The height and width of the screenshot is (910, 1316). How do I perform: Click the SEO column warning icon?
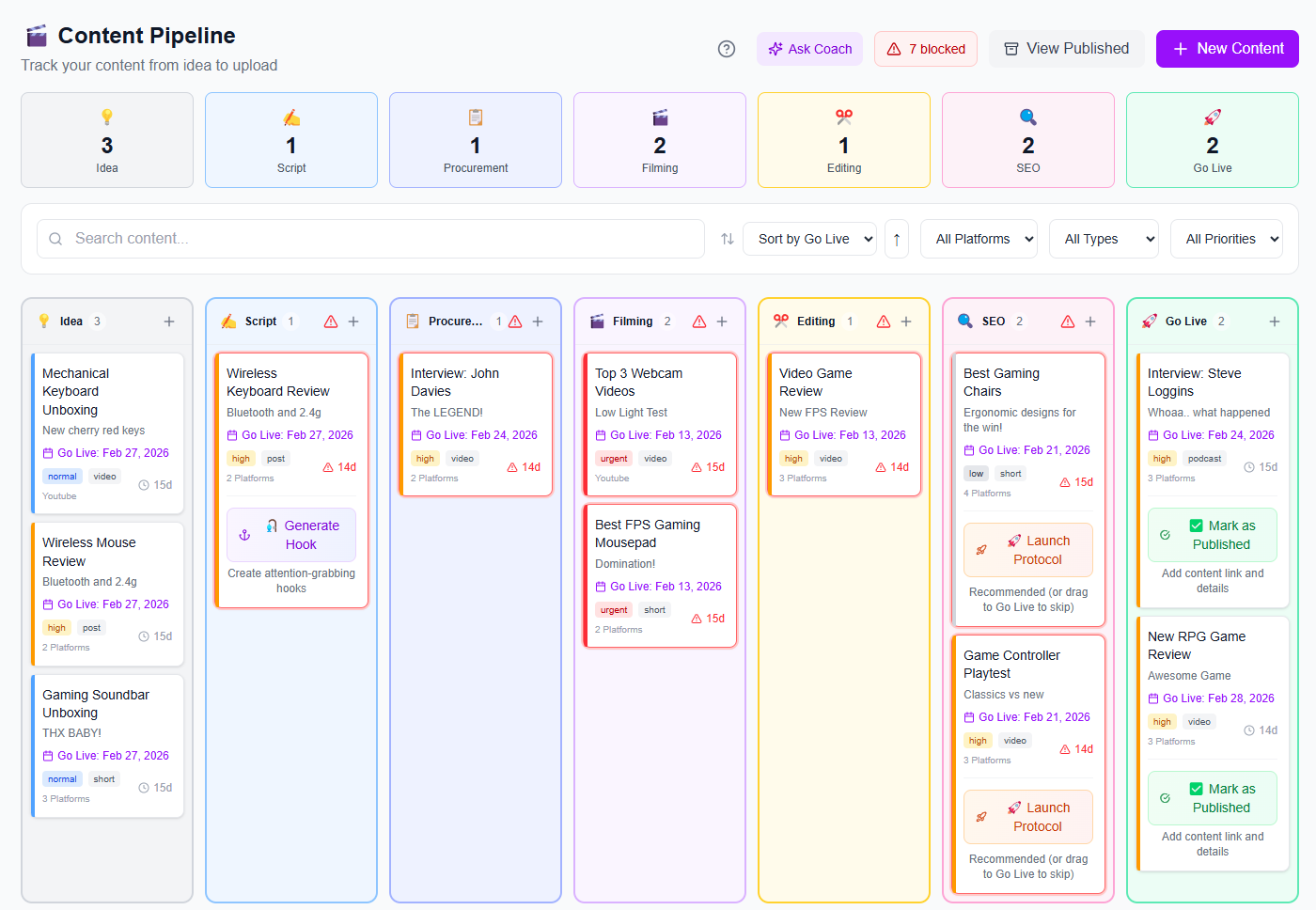pos(1068,322)
